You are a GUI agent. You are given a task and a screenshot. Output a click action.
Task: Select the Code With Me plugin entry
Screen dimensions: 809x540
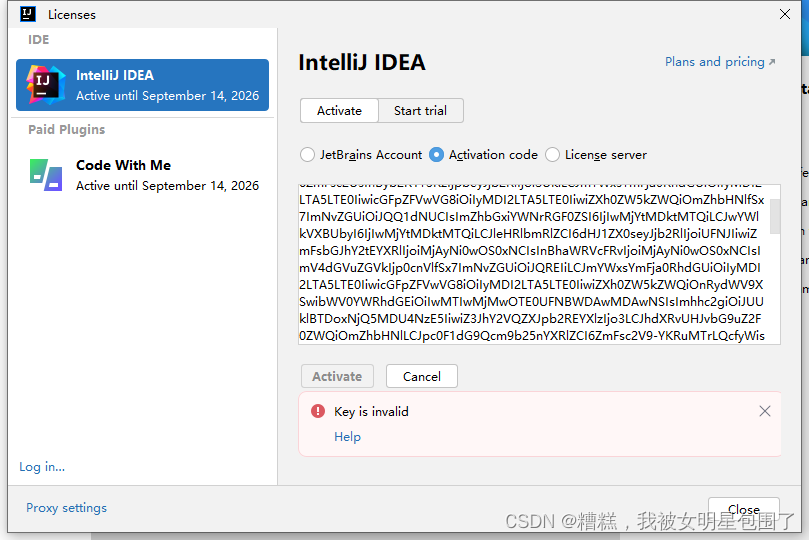click(142, 175)
